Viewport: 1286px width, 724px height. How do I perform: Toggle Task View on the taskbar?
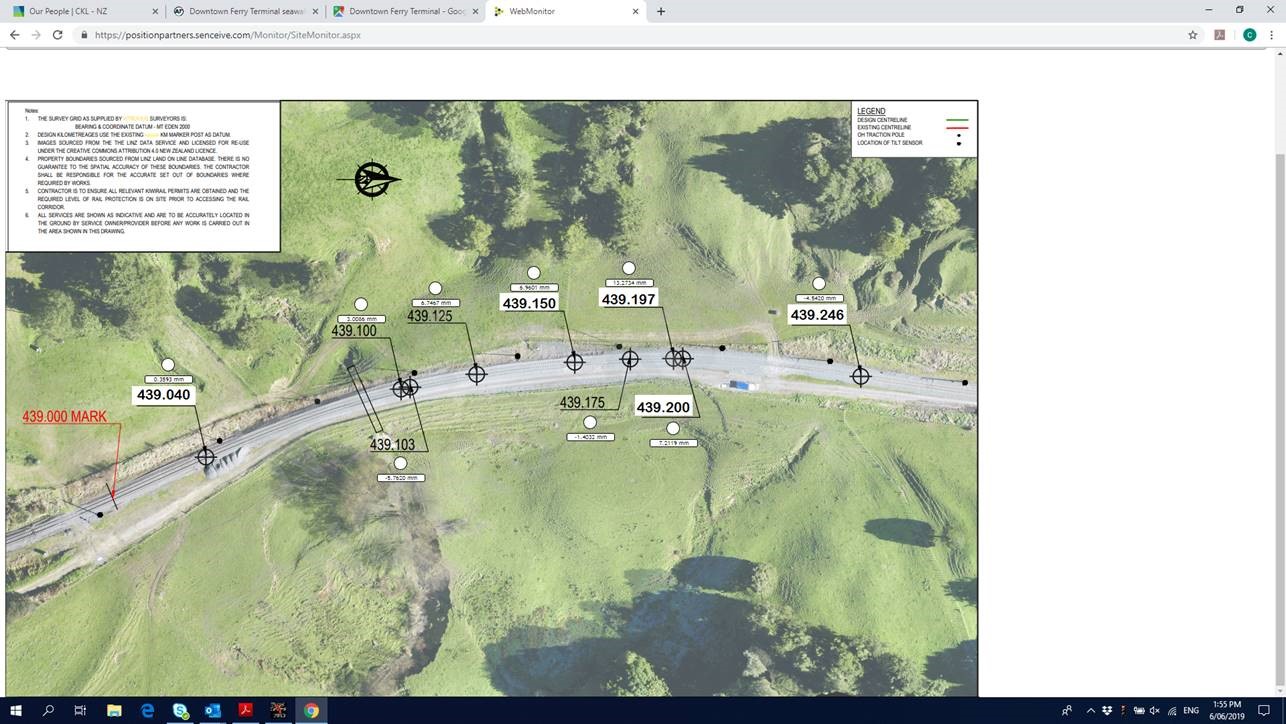point(79,711)
